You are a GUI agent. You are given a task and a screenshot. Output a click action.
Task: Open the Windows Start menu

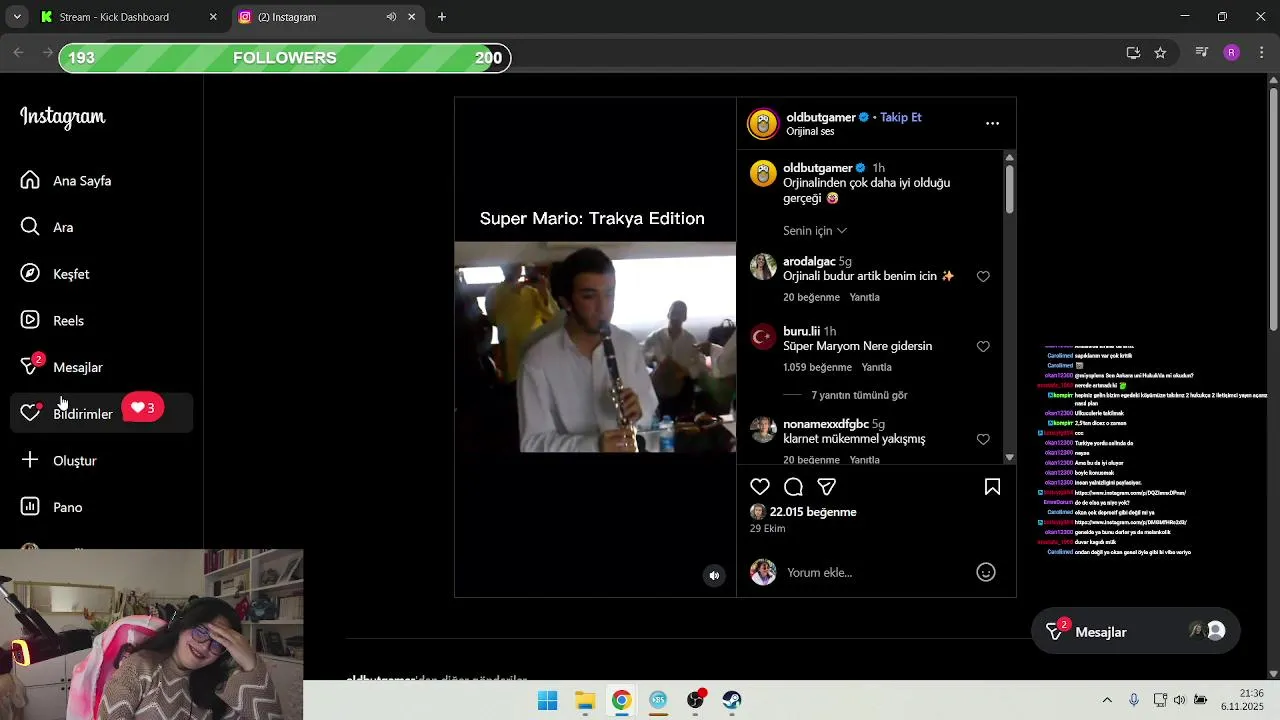click(x=548, y=700)
